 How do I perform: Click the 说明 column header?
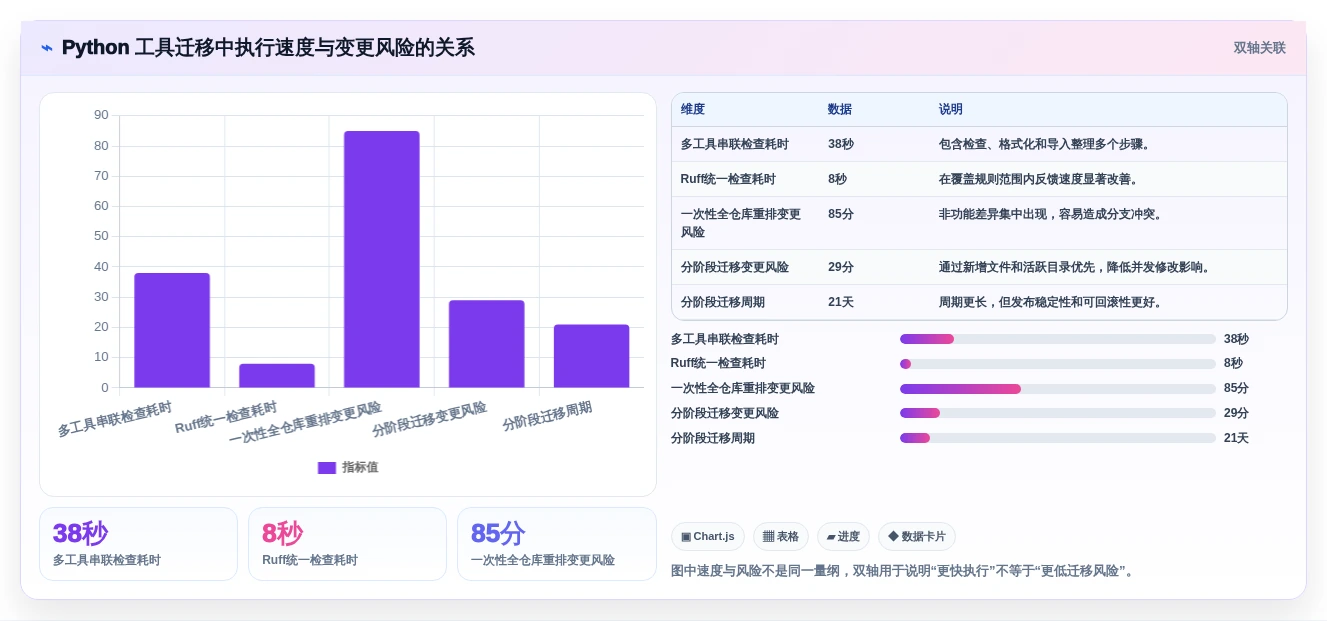click(951, 110)
